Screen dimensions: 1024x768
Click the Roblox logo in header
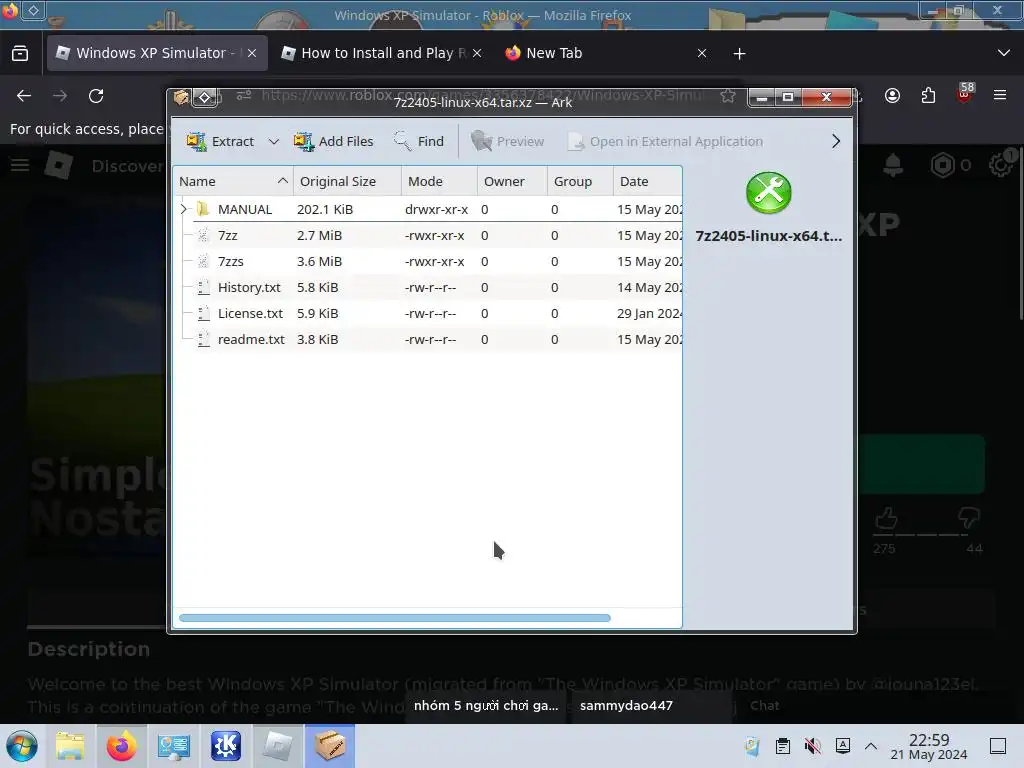click(x=59, y=165)
